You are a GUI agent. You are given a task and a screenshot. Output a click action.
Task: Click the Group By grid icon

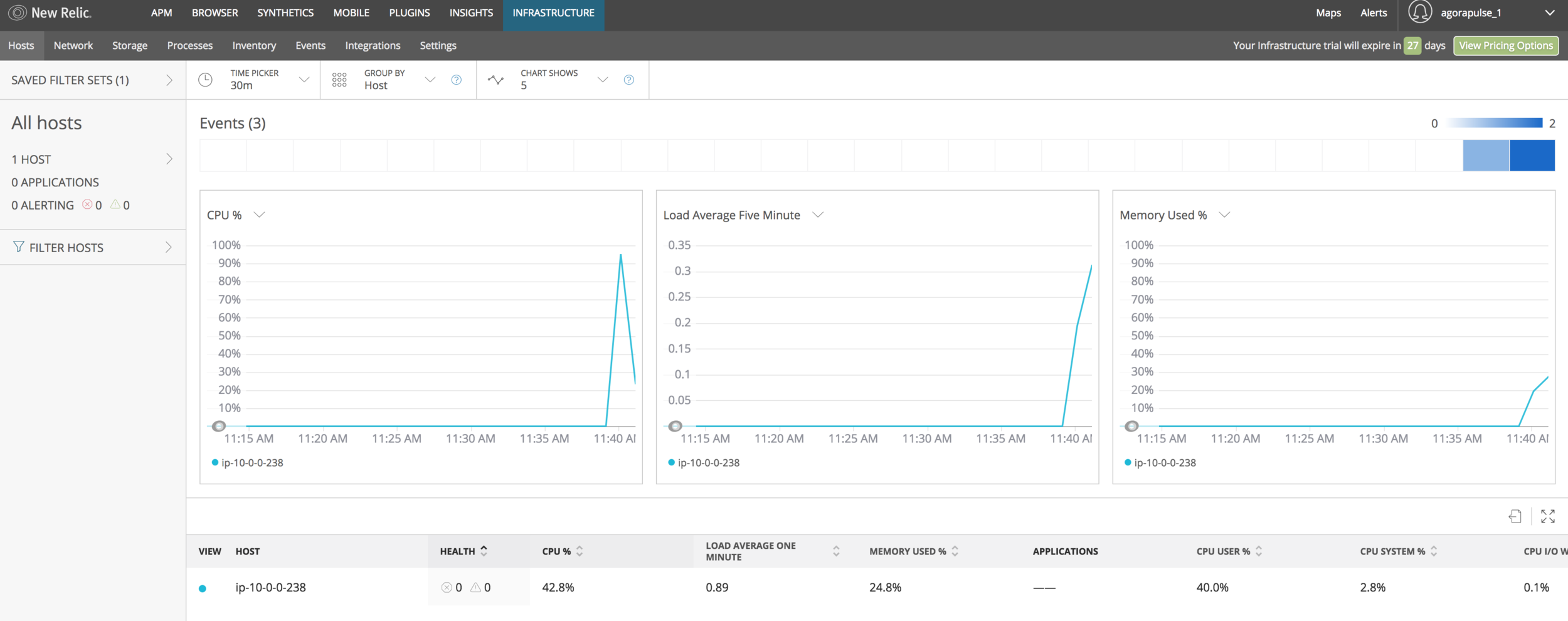(339, 80)
